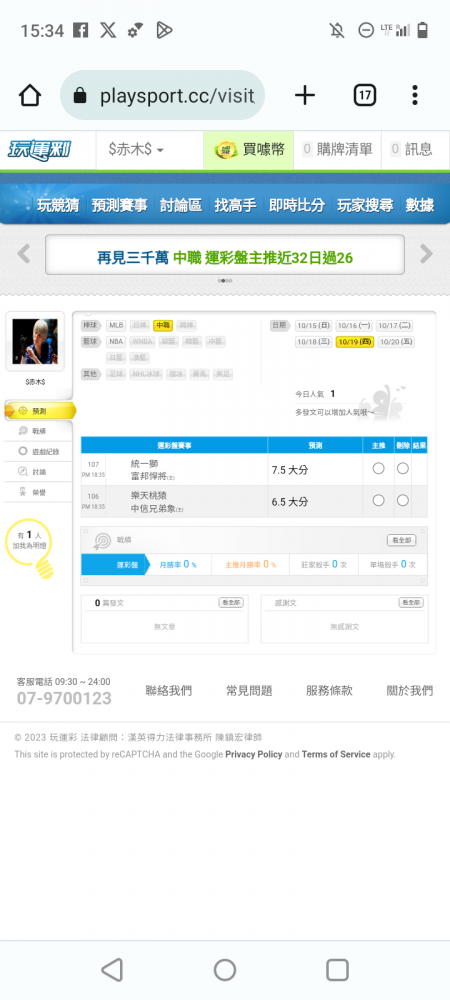The height and width of the screenshot is (1000, 450).
Task: Click the 玩運彩 site logo
Action: click(x=39, y=150)
